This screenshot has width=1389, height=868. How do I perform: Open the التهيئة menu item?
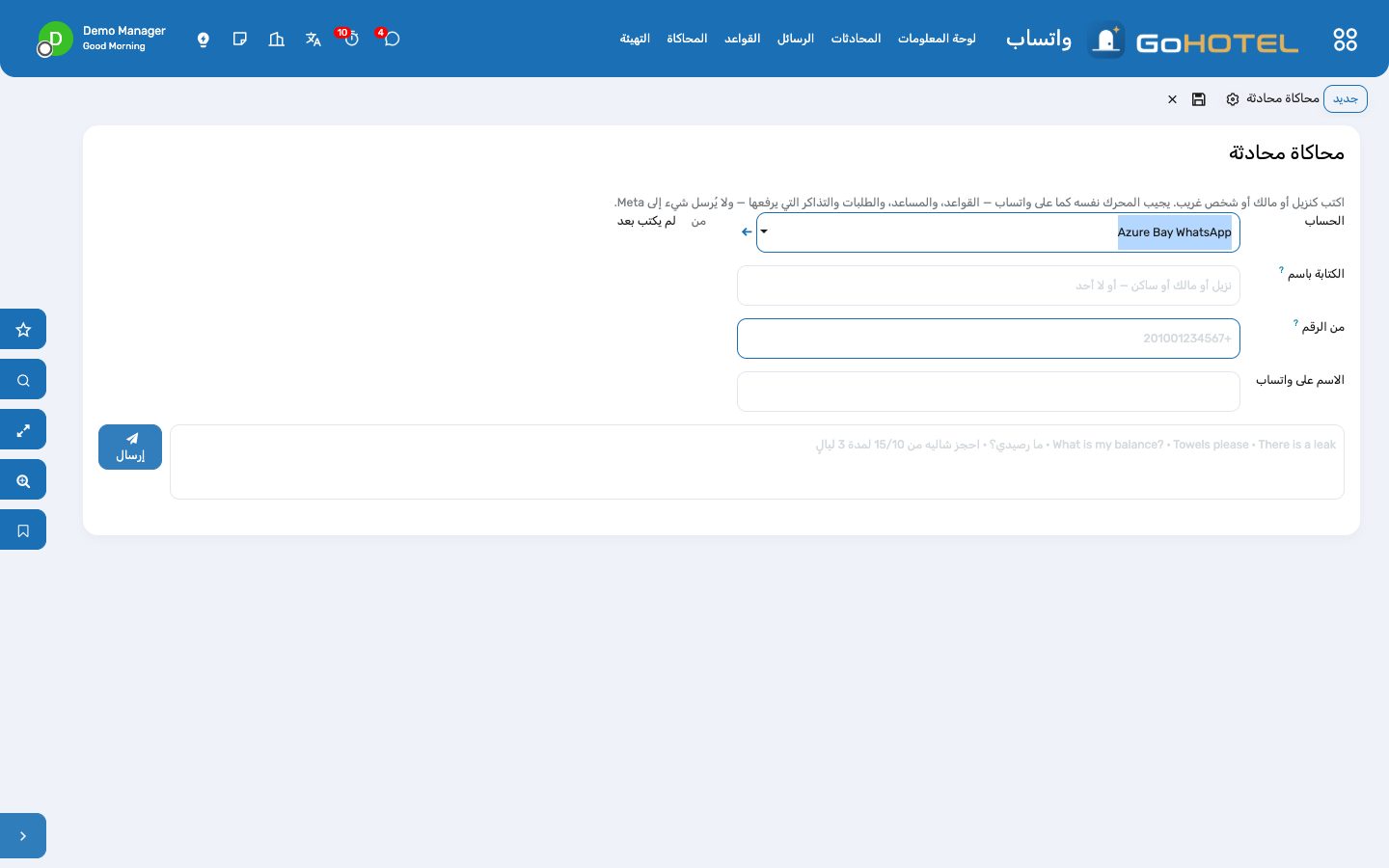(635, 39)
